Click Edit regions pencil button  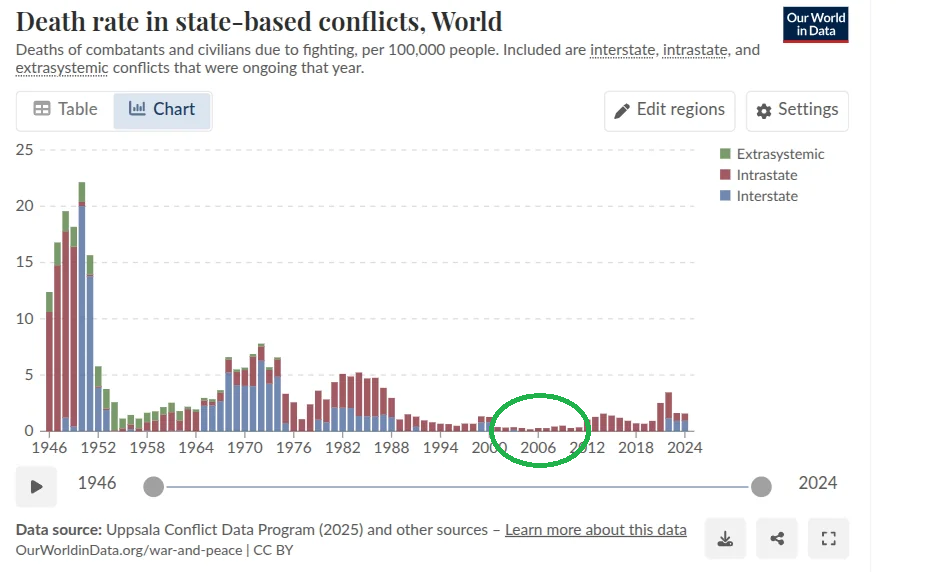point(669,110)
